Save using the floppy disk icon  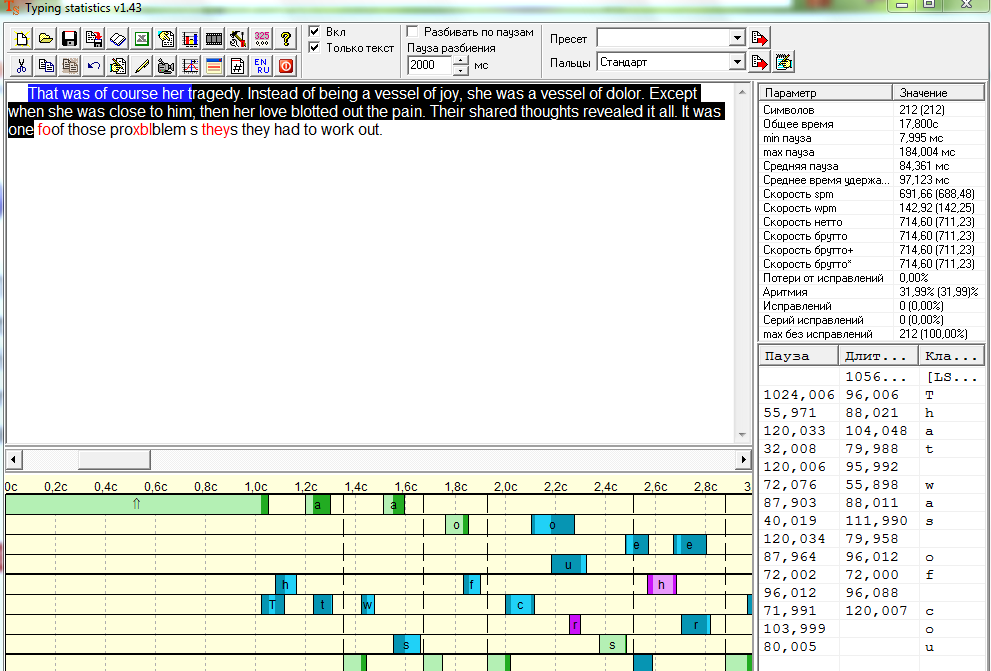click(x=70, y=39)
